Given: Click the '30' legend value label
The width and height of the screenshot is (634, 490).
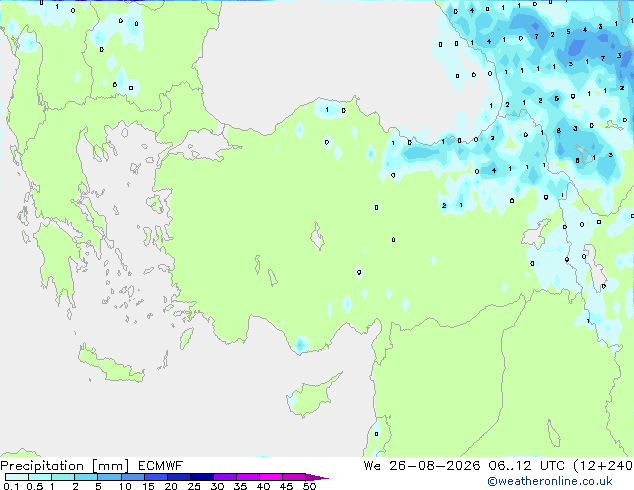Looking at the screenshot, I should [x=217, y=486].
